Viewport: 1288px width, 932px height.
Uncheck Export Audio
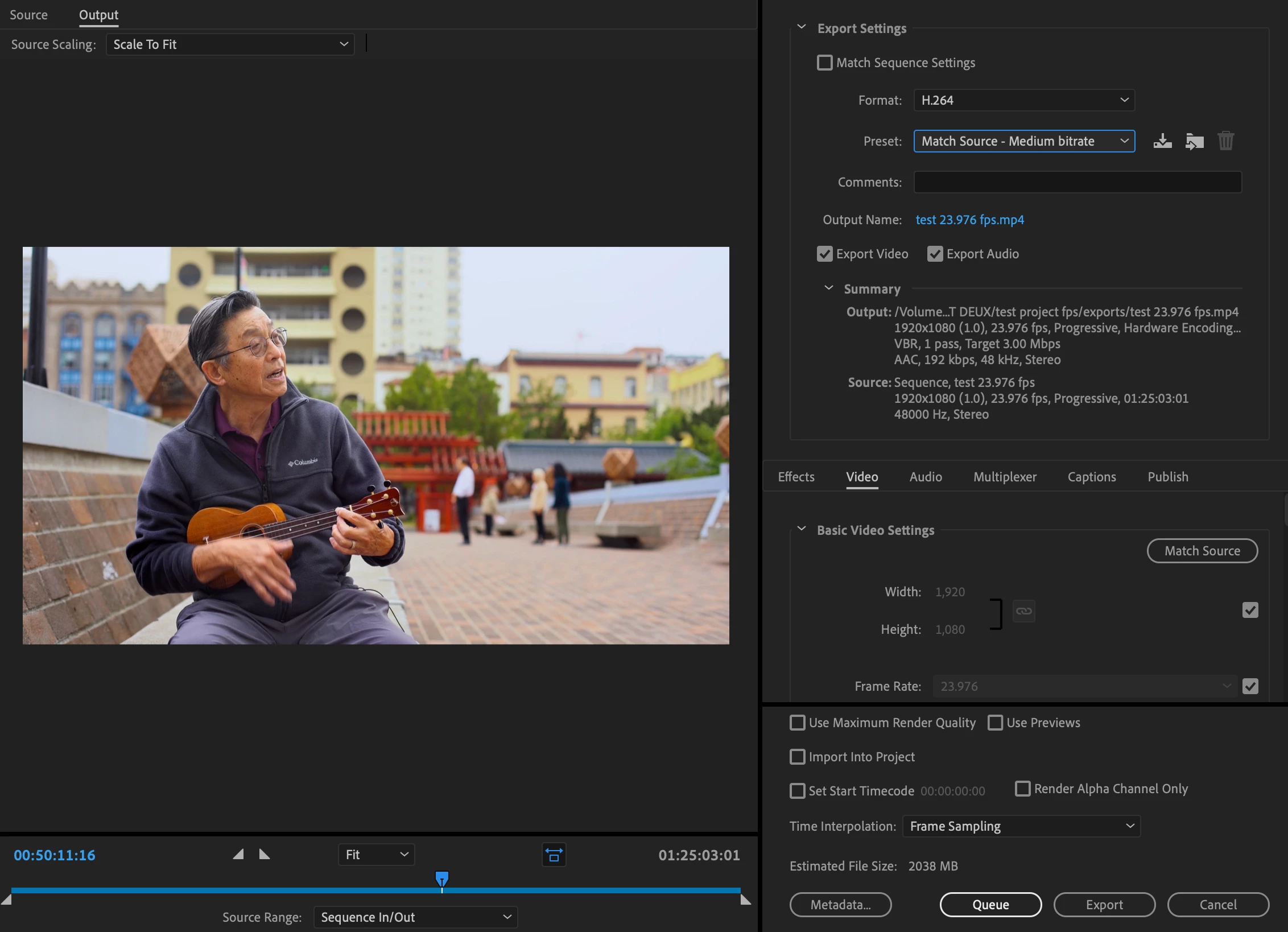pyautogui.click(x=935, y=254)
